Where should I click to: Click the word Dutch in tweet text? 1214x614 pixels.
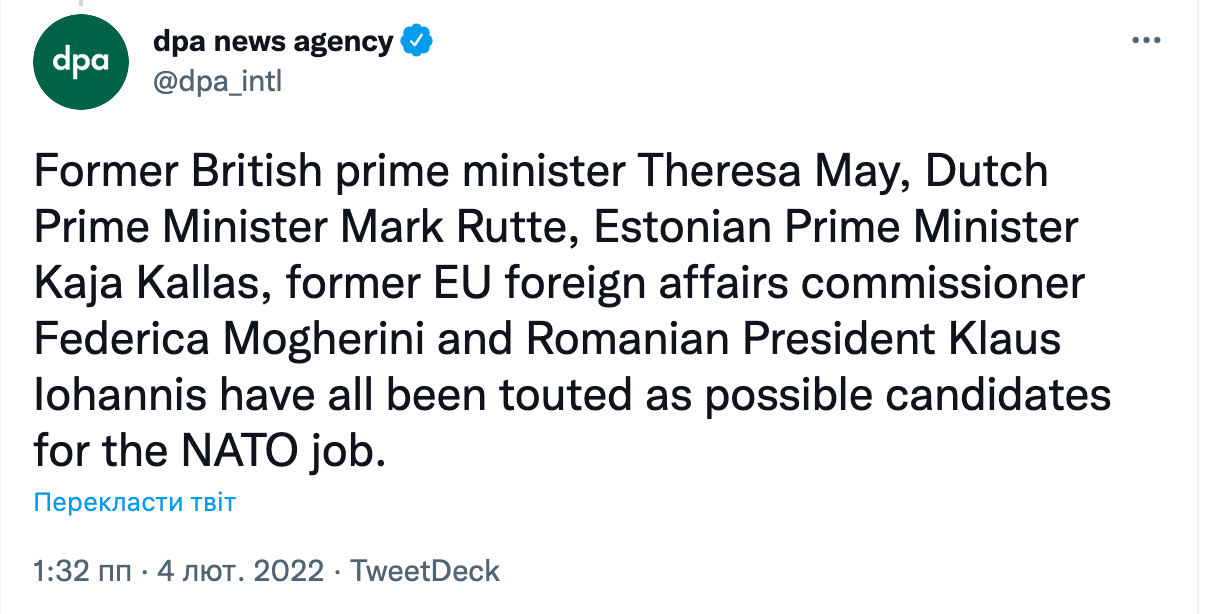(x=987, y=172)
